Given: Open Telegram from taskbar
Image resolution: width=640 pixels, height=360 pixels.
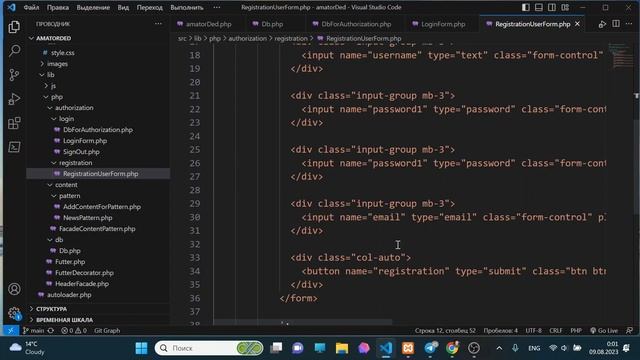Looking at the screenshot, I should (x=430, y=348).
